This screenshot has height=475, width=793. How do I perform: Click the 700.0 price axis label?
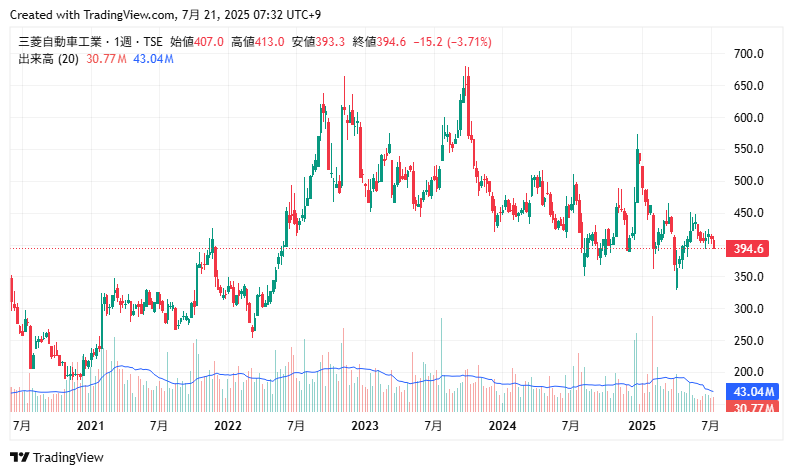(x=748, y=54)
